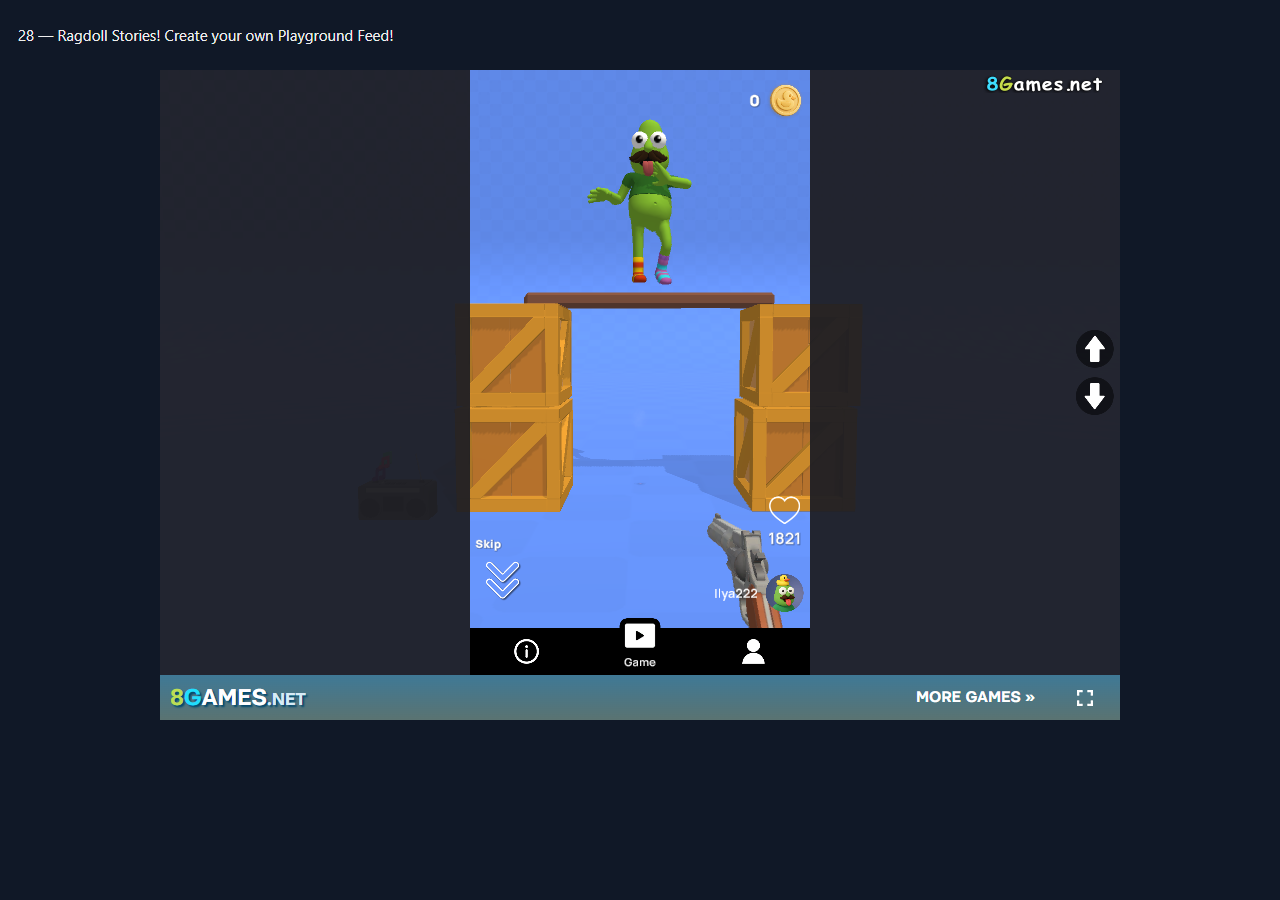Toggle fullscreen mode icon
1280x900 pixels.
tap(1085, 698)
